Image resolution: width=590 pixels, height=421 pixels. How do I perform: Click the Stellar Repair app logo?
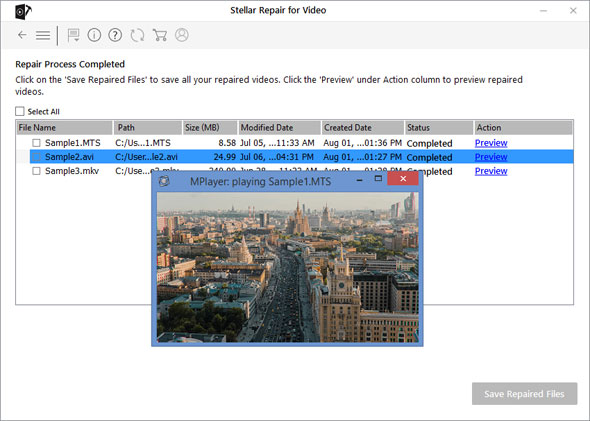click(23, 11)
